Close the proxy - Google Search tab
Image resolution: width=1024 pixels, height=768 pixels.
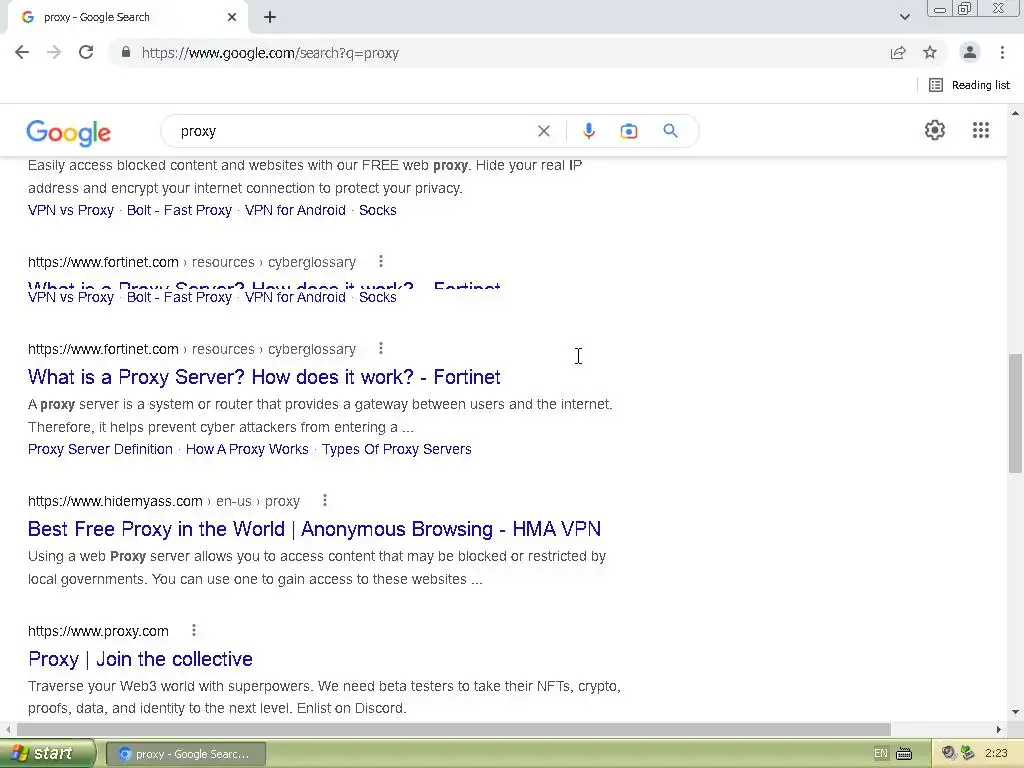coord(232,17)
